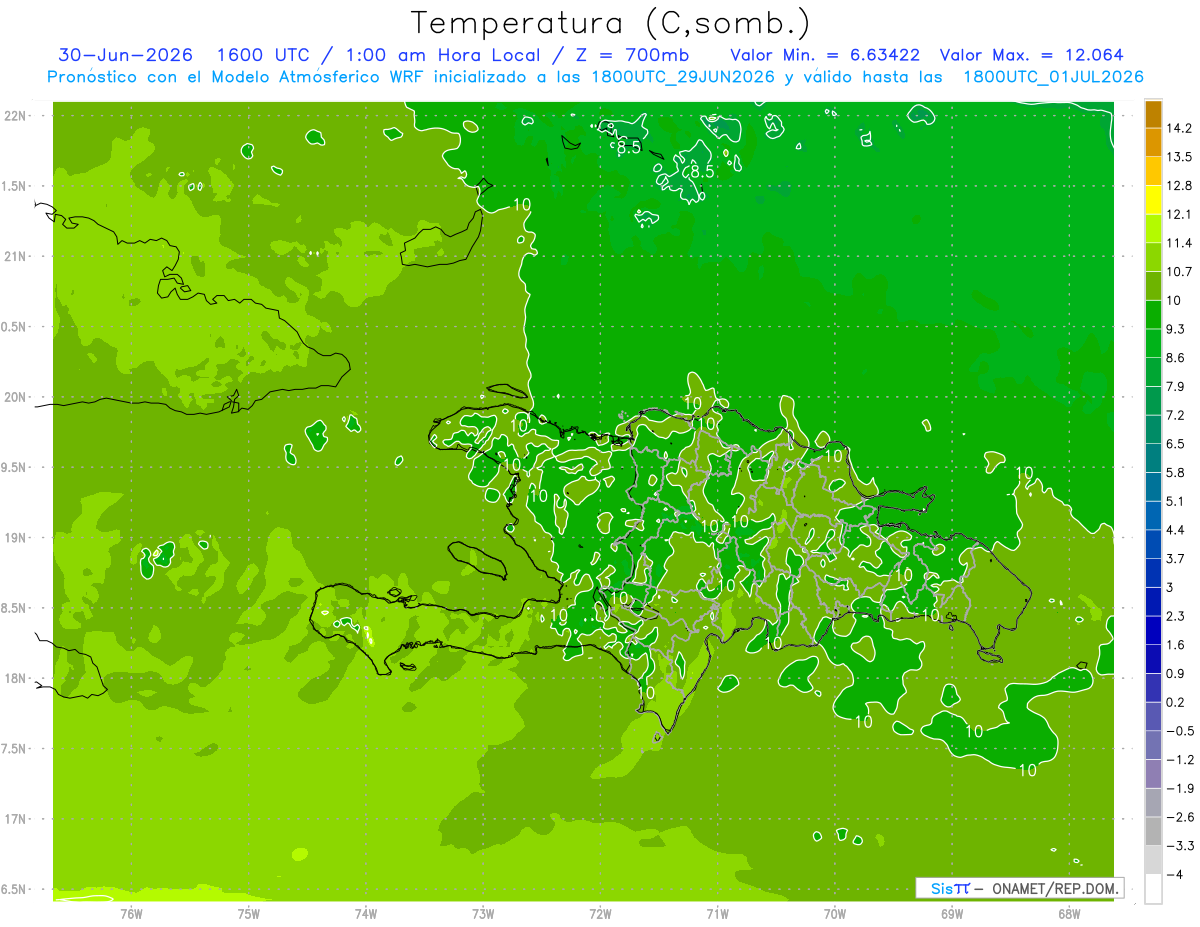Image resolution: width=1200 pixels, height=927 pixels.
Task: Click the title "Temperatura (C,somb.)"
Action: click(x=611, y=23)
